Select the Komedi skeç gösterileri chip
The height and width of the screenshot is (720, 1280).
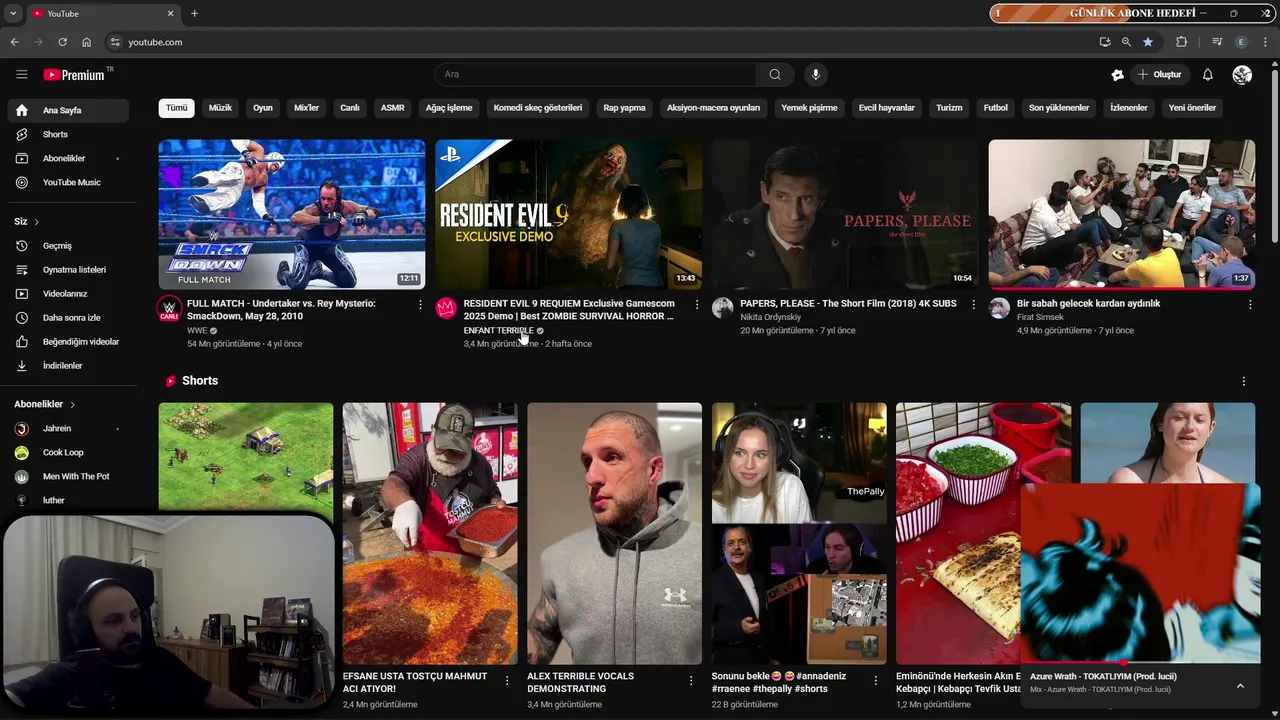[x=538, y=108]
